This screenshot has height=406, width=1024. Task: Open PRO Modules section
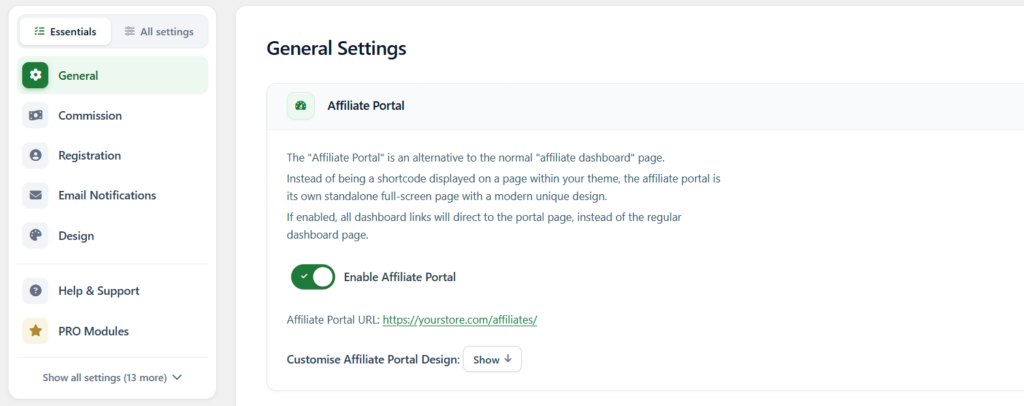pyautogui.click(x=112, y=331)
